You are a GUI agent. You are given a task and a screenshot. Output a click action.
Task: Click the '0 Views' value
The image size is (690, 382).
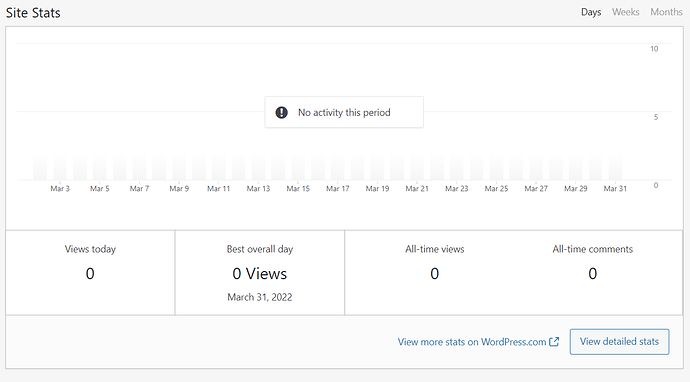point(260,274)
